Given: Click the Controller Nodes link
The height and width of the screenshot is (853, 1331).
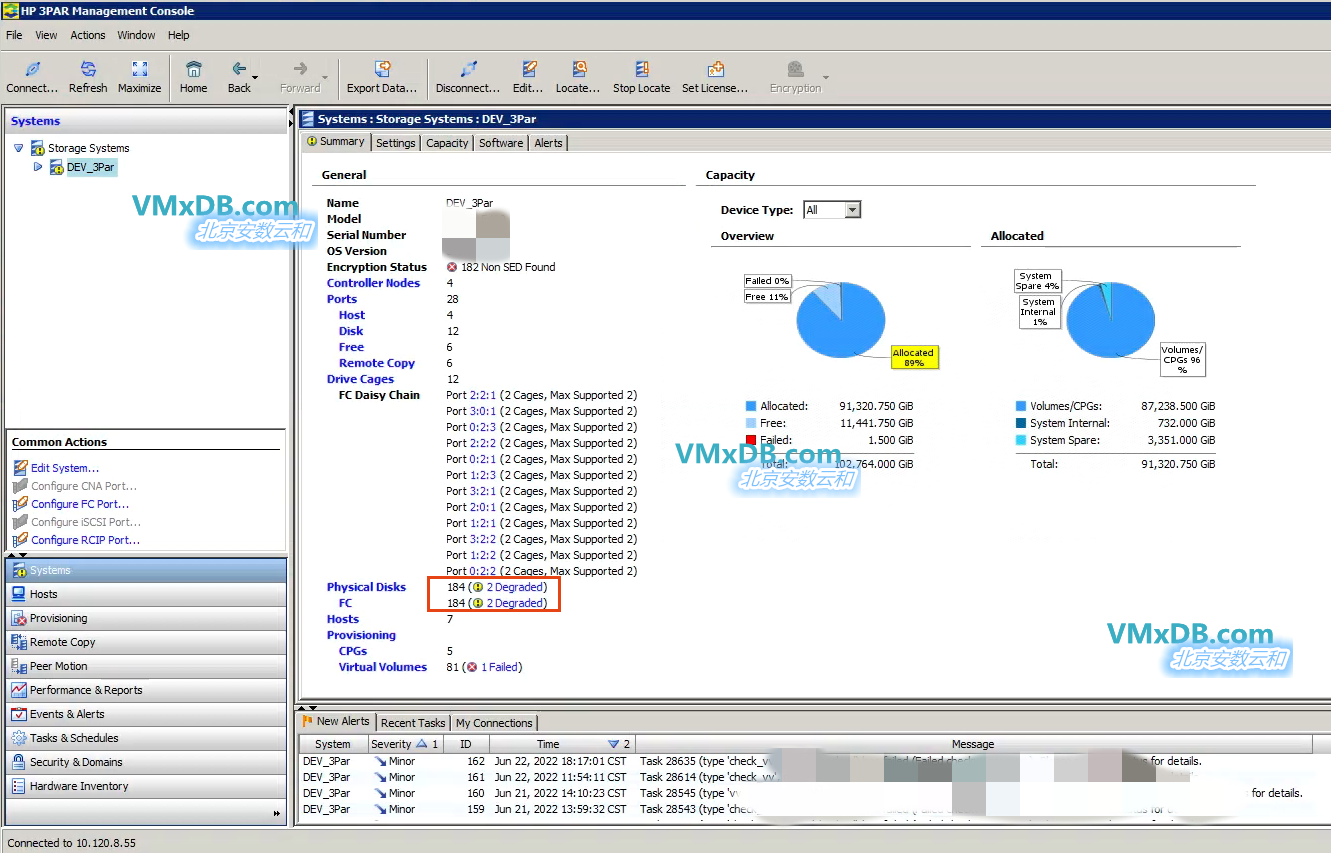Looking at the screenshot, I should [373, 283].
